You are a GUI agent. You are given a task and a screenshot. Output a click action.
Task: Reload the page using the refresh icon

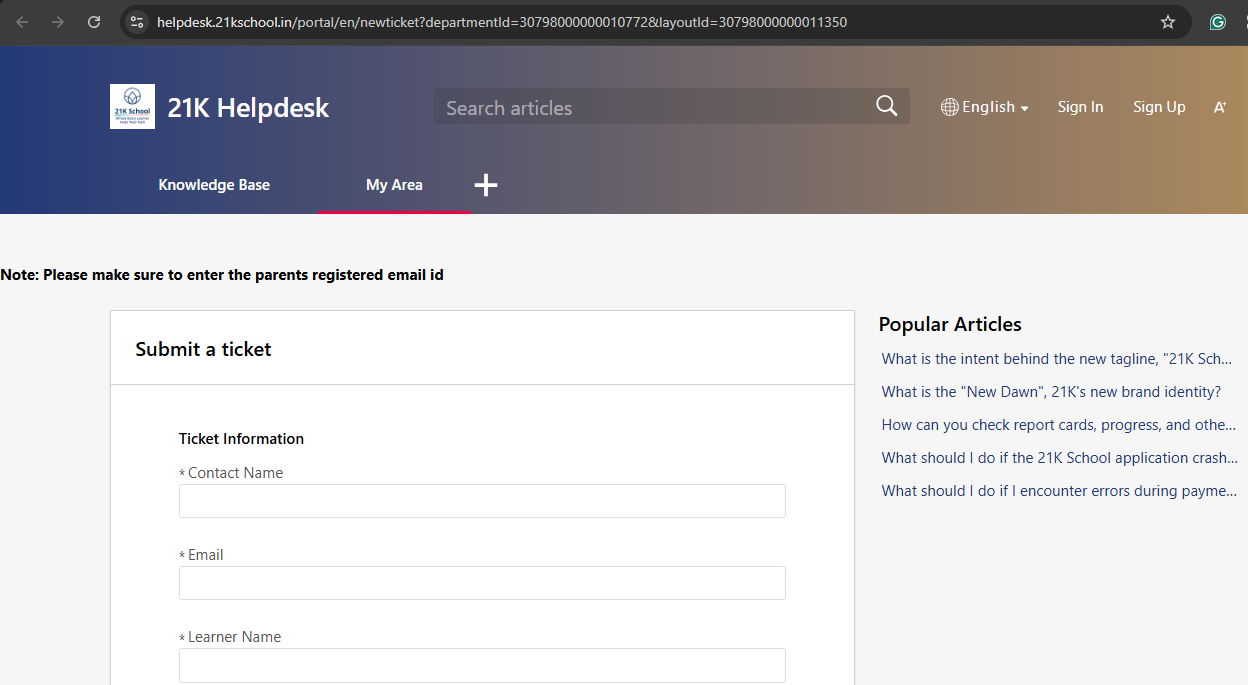pyautogui.click(x=94, y=22)
